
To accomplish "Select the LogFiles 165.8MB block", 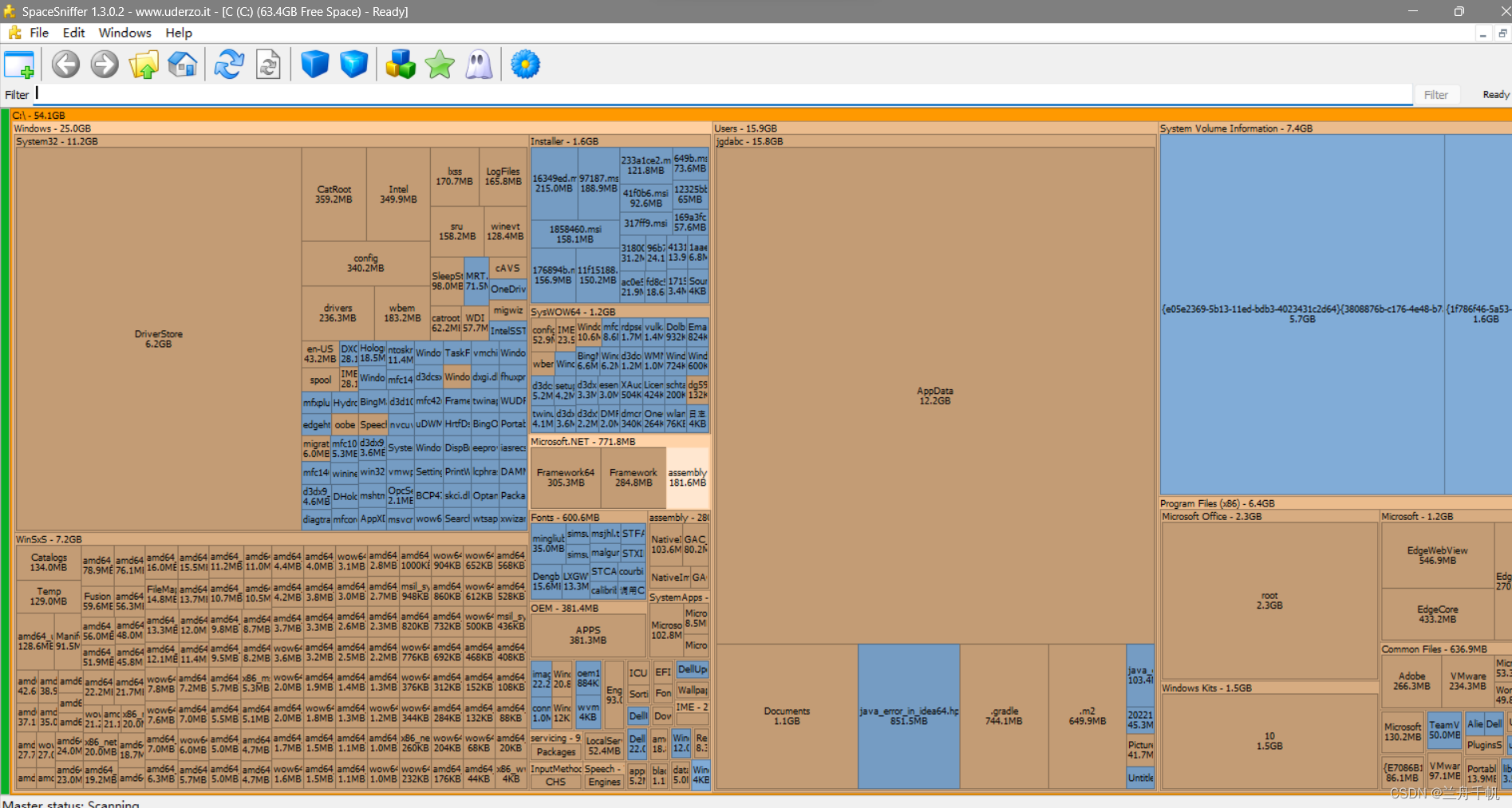I will pos(503,176).
